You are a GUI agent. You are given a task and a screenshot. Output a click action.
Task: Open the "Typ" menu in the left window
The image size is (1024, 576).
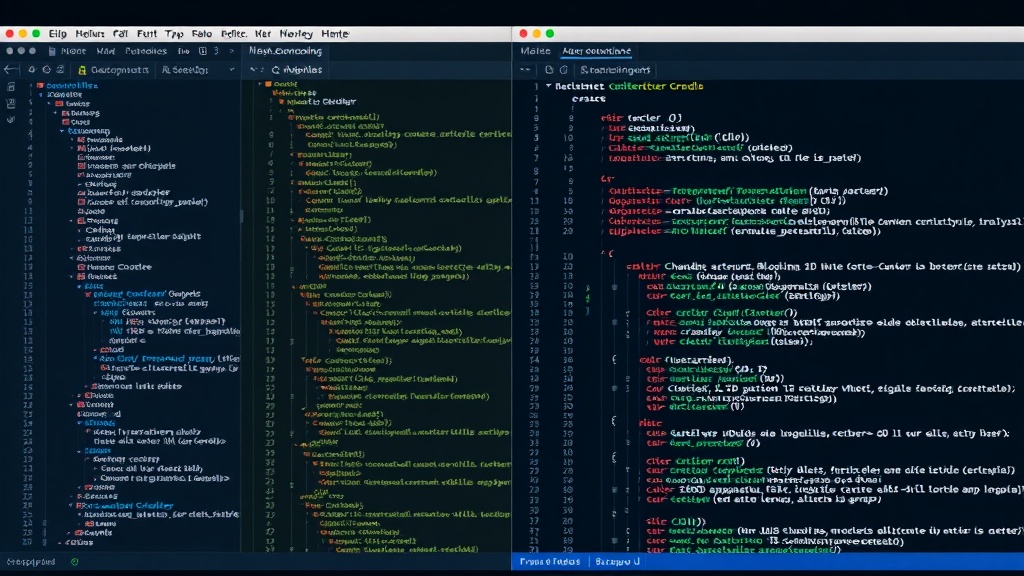(x=174, y=34)
